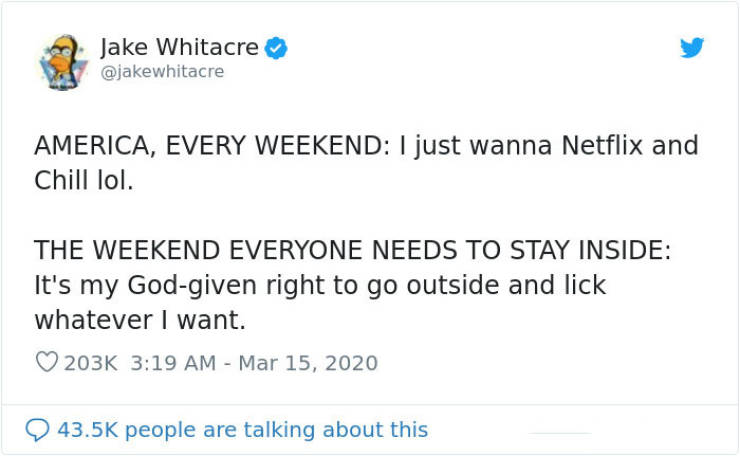Click the blue verified badge
Viewport: 740px width, 456px height.
click(x=276, y=48)
